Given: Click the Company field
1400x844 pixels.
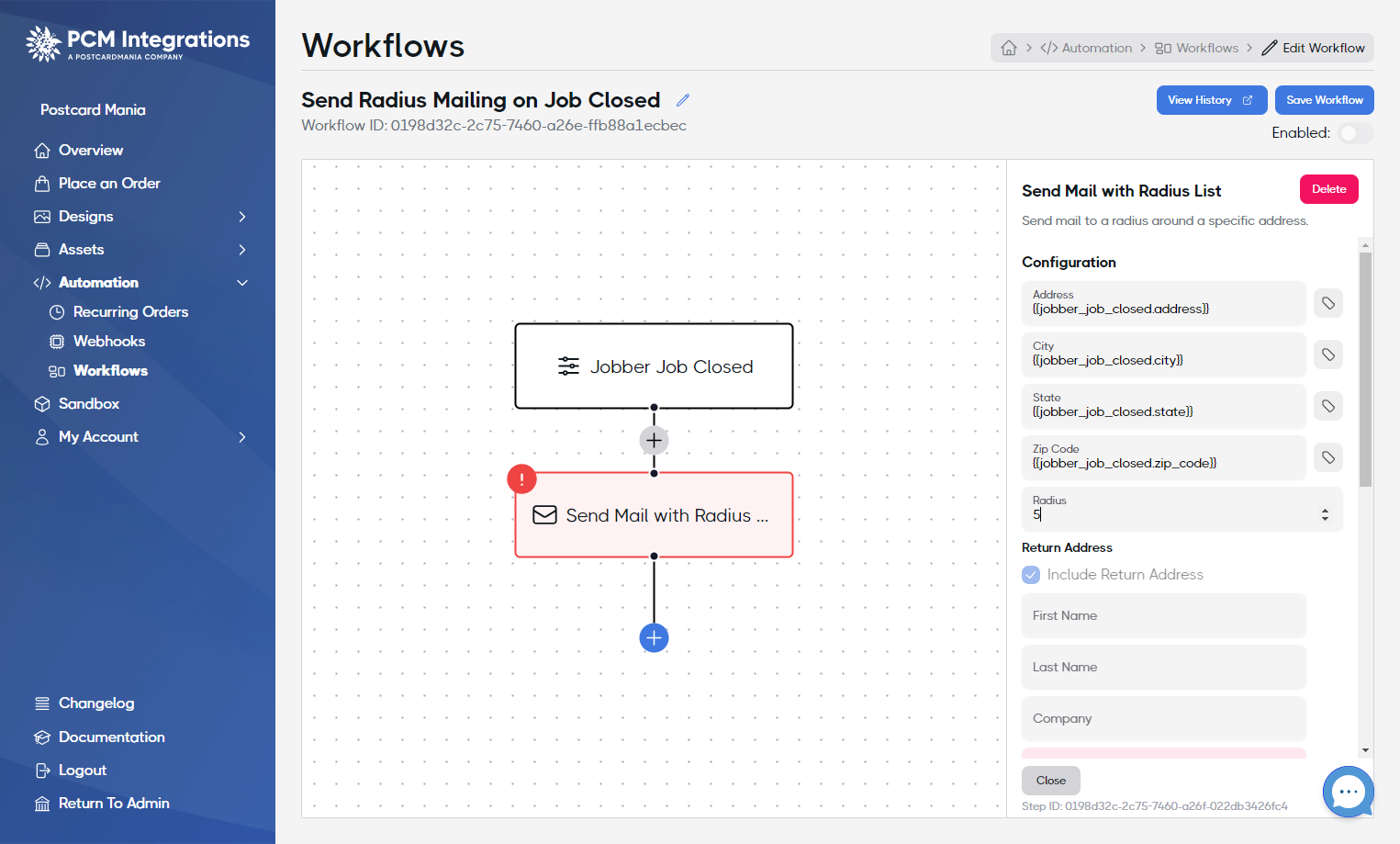Looking at the screenshot, I should tap(1163, 719).
